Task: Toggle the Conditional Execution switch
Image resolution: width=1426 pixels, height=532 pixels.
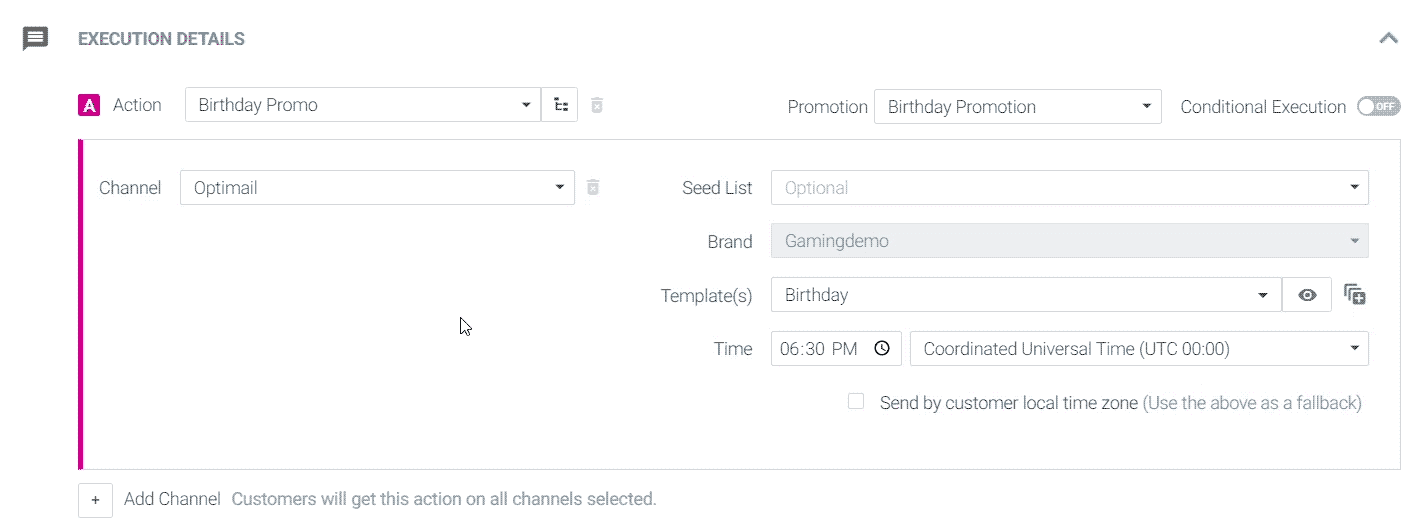Action: (x=1378, y=106)
